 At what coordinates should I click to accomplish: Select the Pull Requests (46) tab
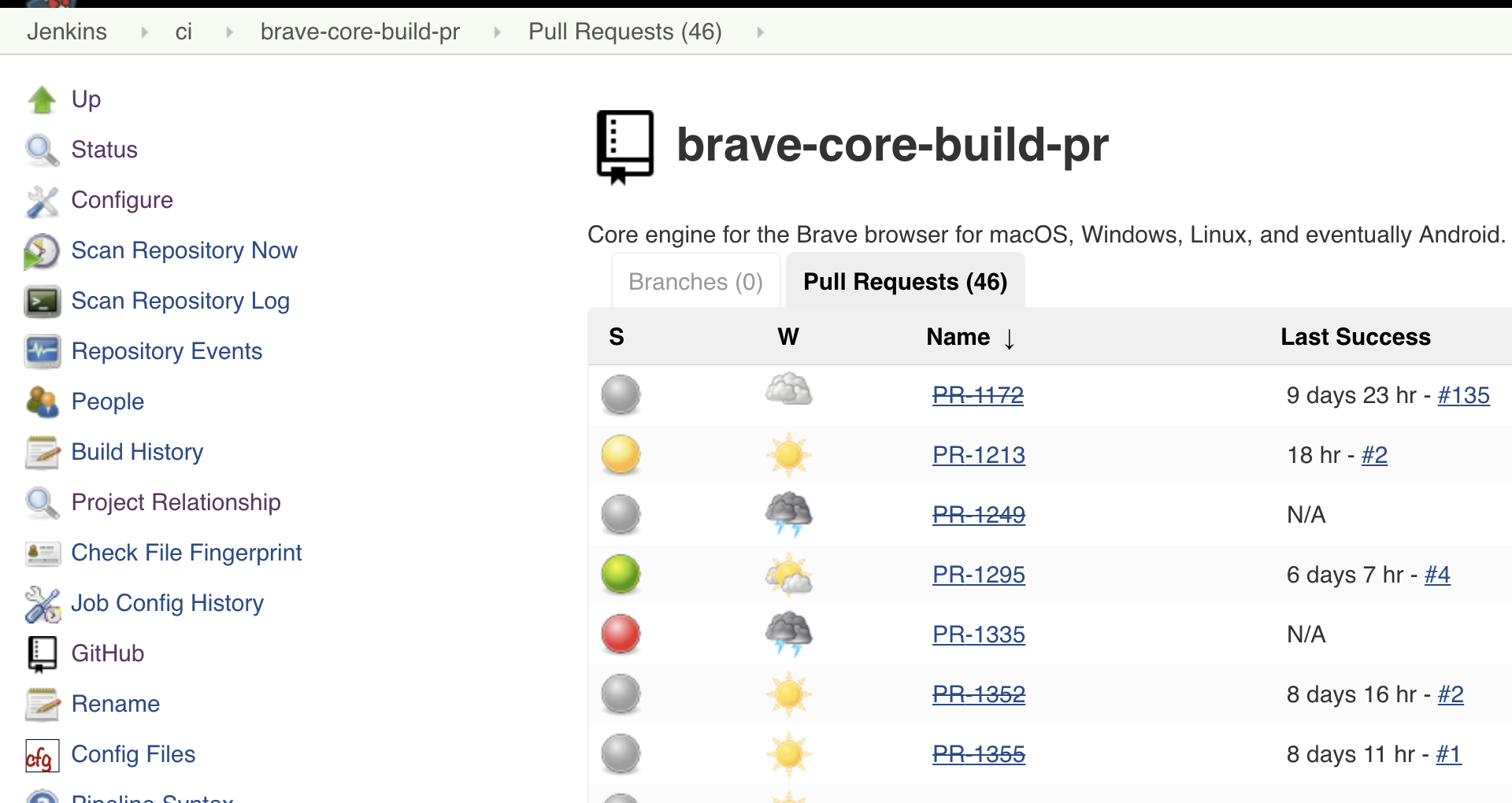905,281
